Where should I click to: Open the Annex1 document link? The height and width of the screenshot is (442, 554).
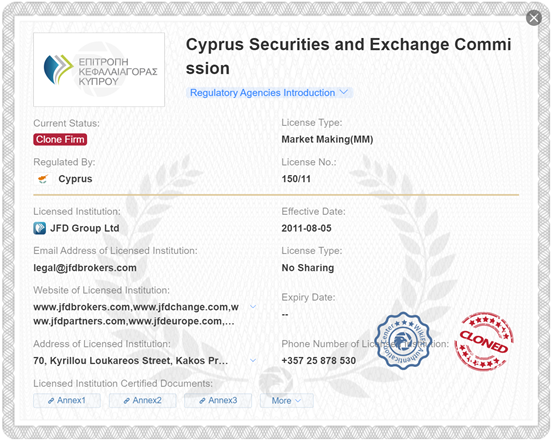[x=67, y=400]
